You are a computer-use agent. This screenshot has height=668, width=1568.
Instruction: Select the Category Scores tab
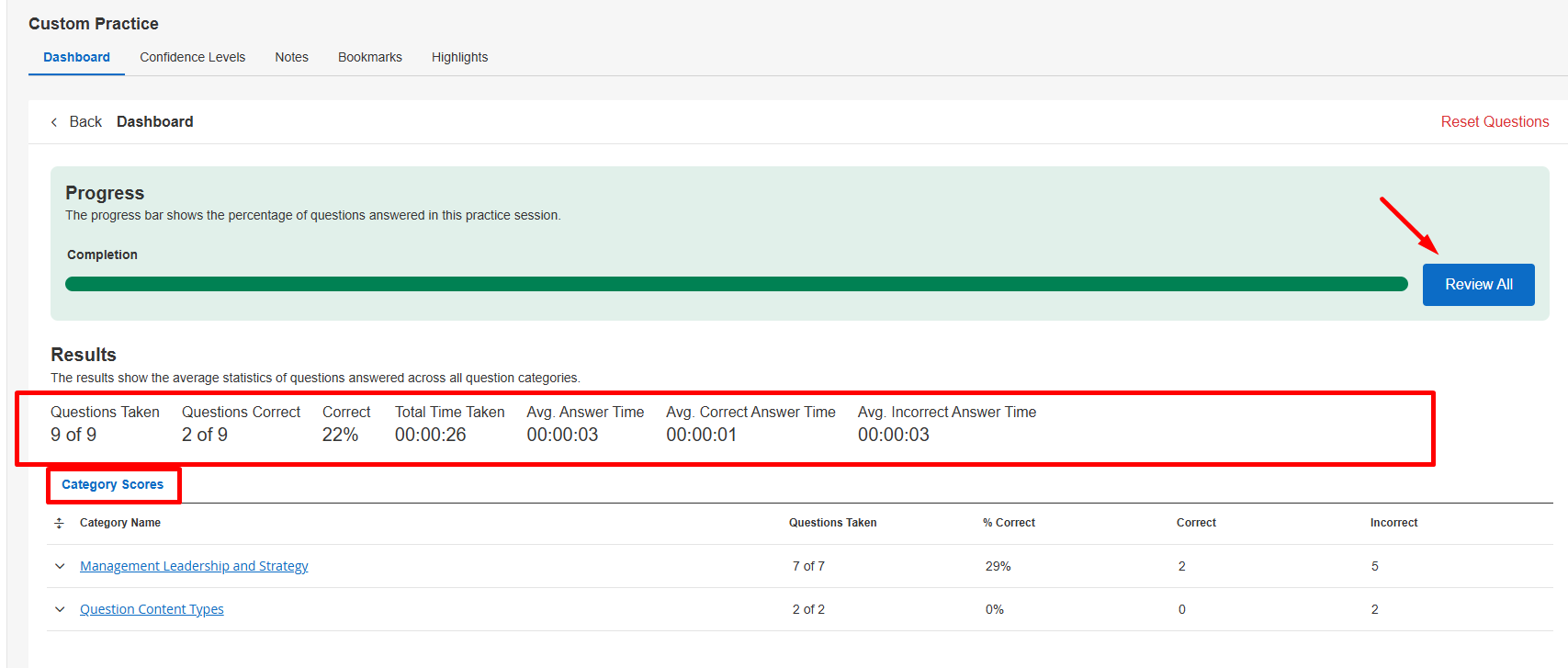[x=113, y=484]
